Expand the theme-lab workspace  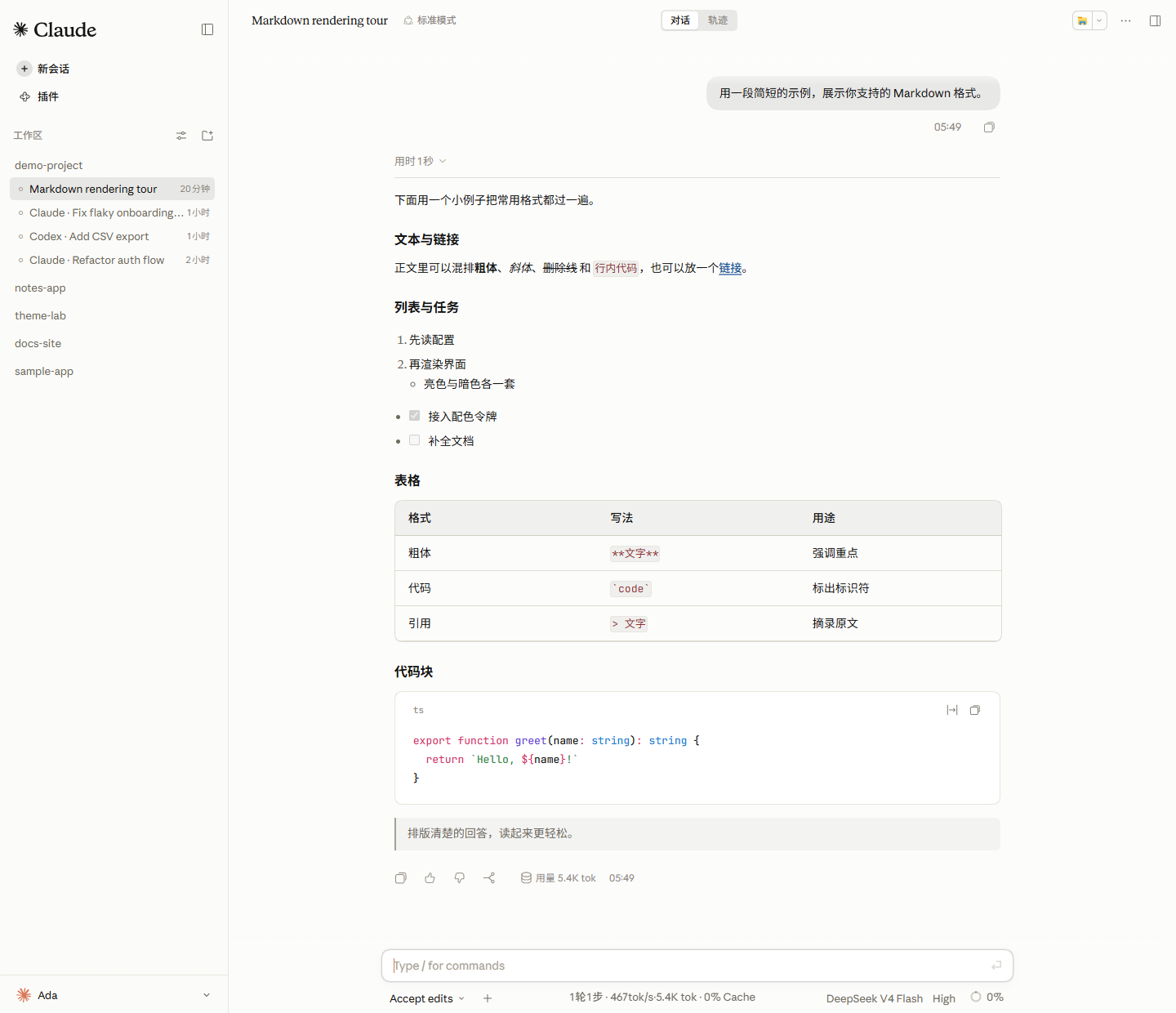(x=40, y=315)
